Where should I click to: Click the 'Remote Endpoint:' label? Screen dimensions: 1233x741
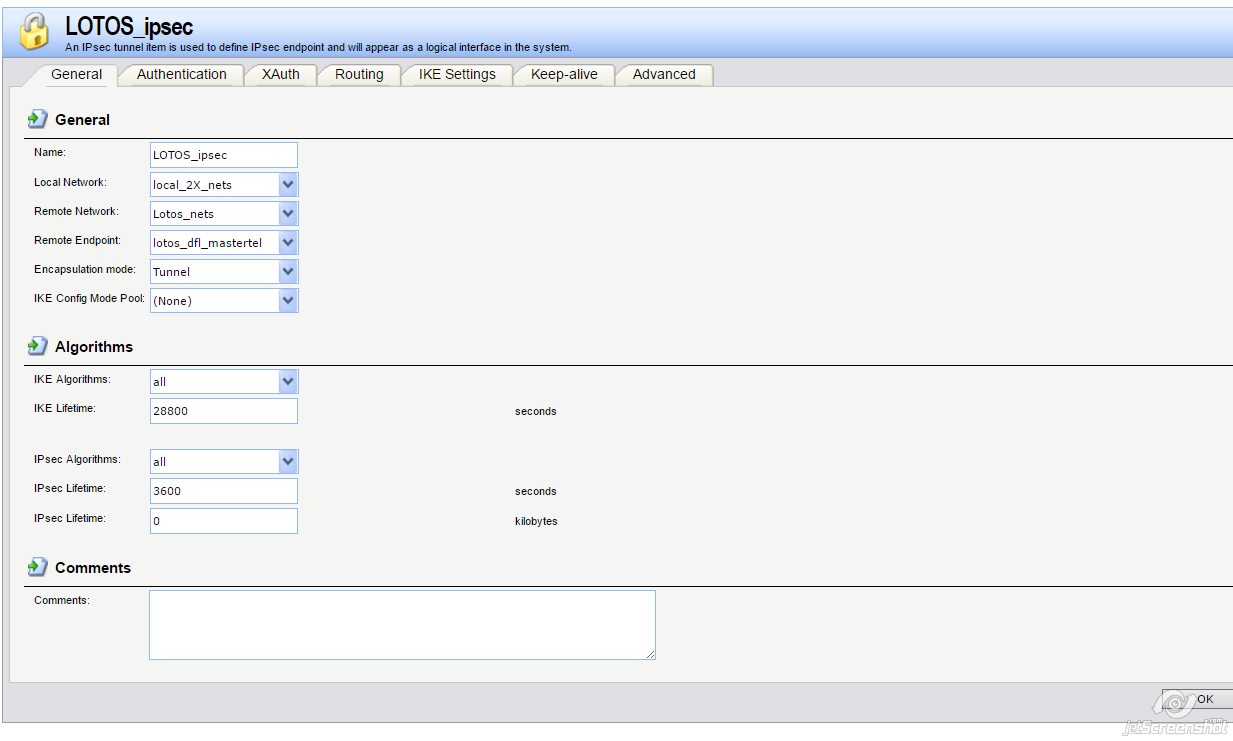coord(77,240)
